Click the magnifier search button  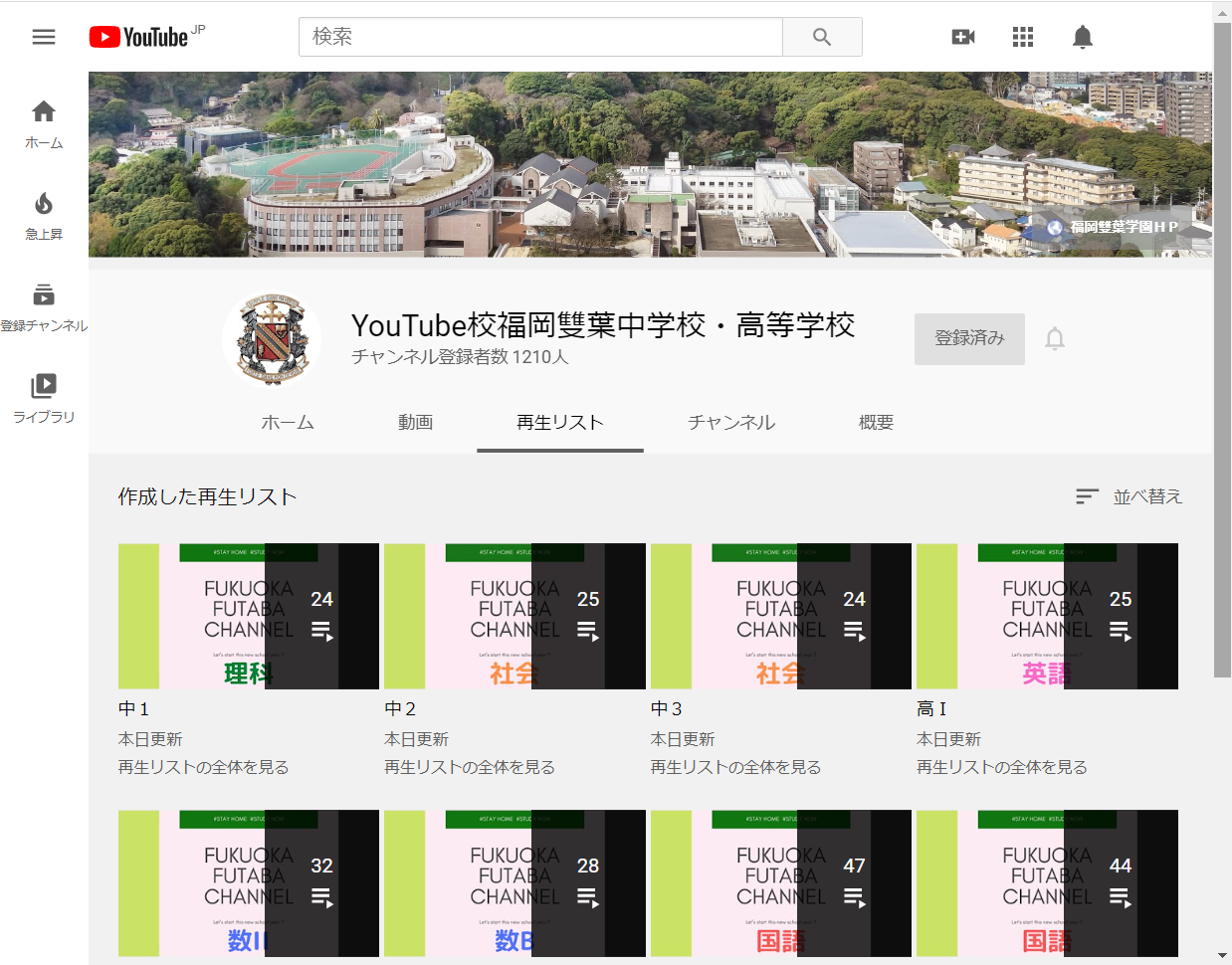tap(822, 37)
